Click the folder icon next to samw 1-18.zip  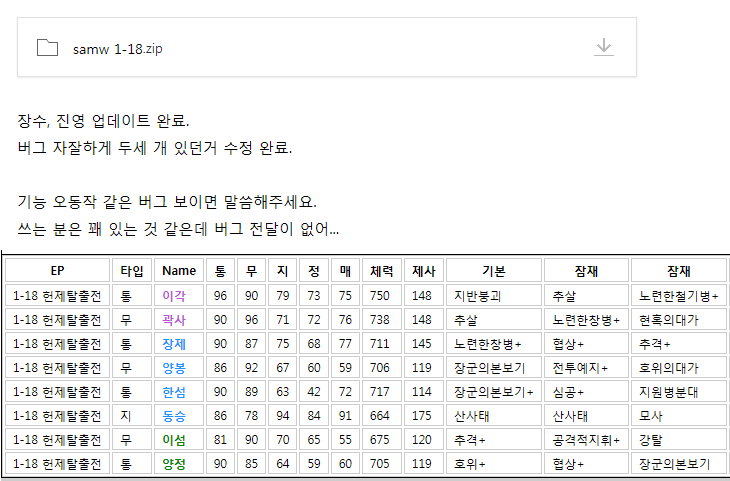(47, 48)
